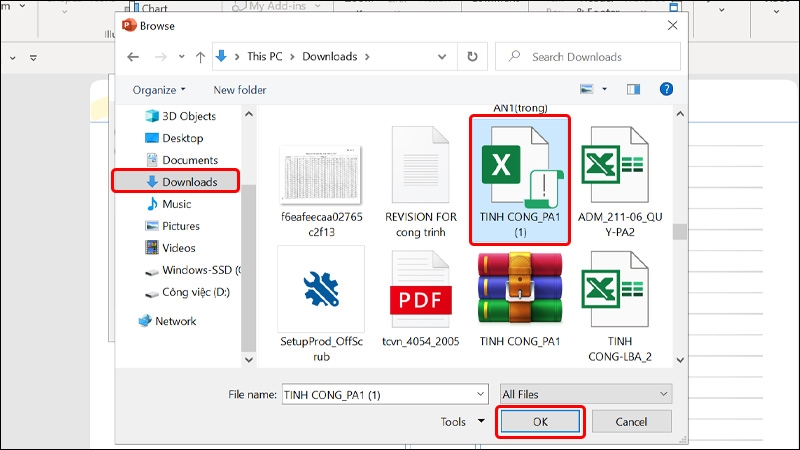
Task: Select TINH CONG-LBA_2 Excel file
Action: pyautogui.click(x=619, y=306)
